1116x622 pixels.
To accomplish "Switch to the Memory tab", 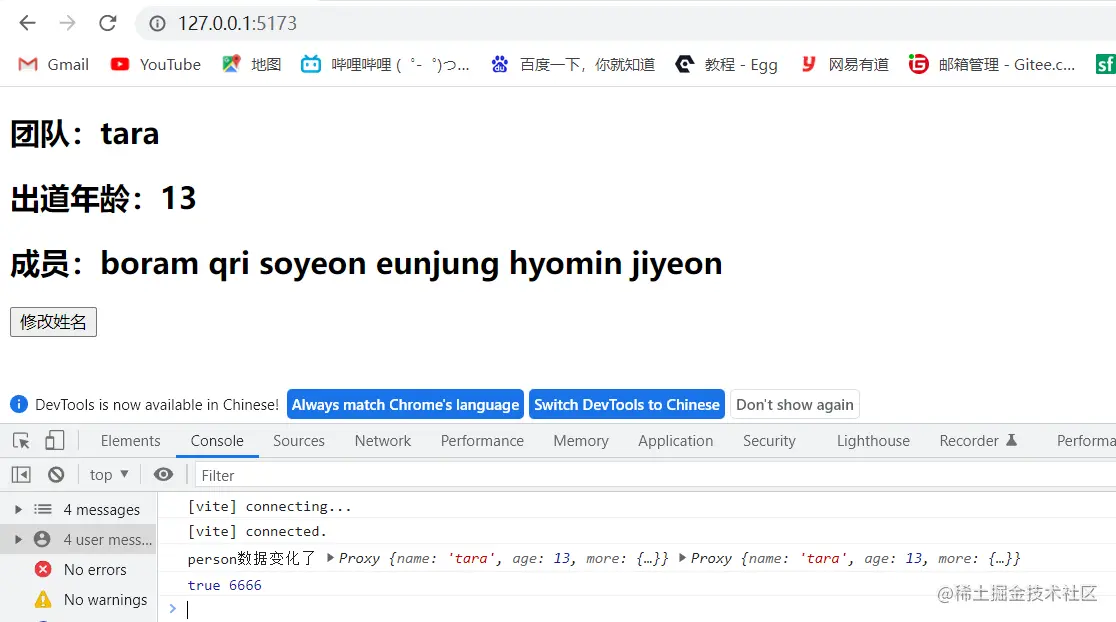I will click(x=581, y=441).
